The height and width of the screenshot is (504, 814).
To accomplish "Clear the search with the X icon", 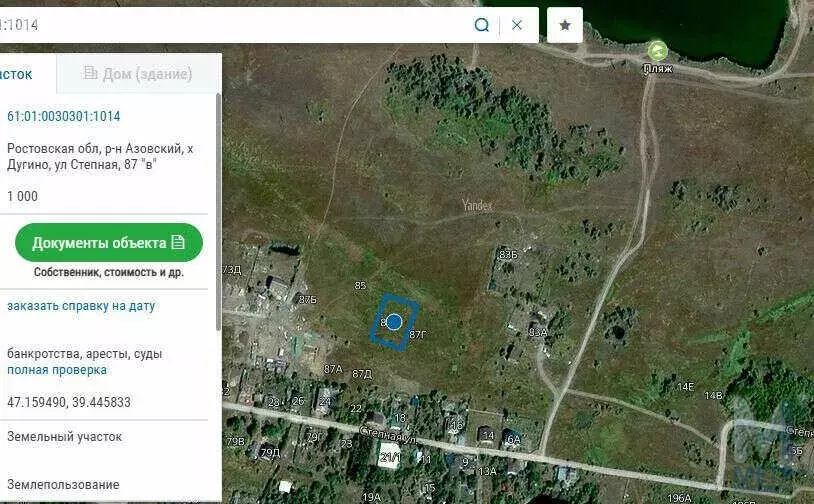I will [517, 25].
